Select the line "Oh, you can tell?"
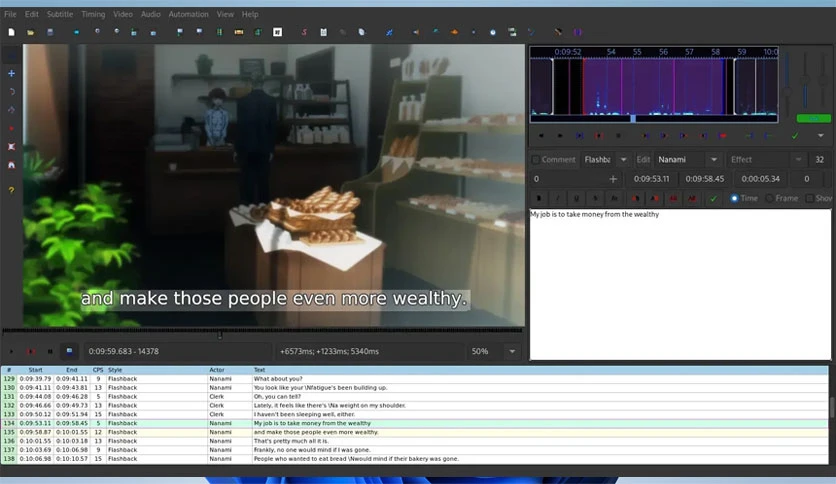This screenshot has width=836, height=484. pyautogui.click(x=415, y=397)
